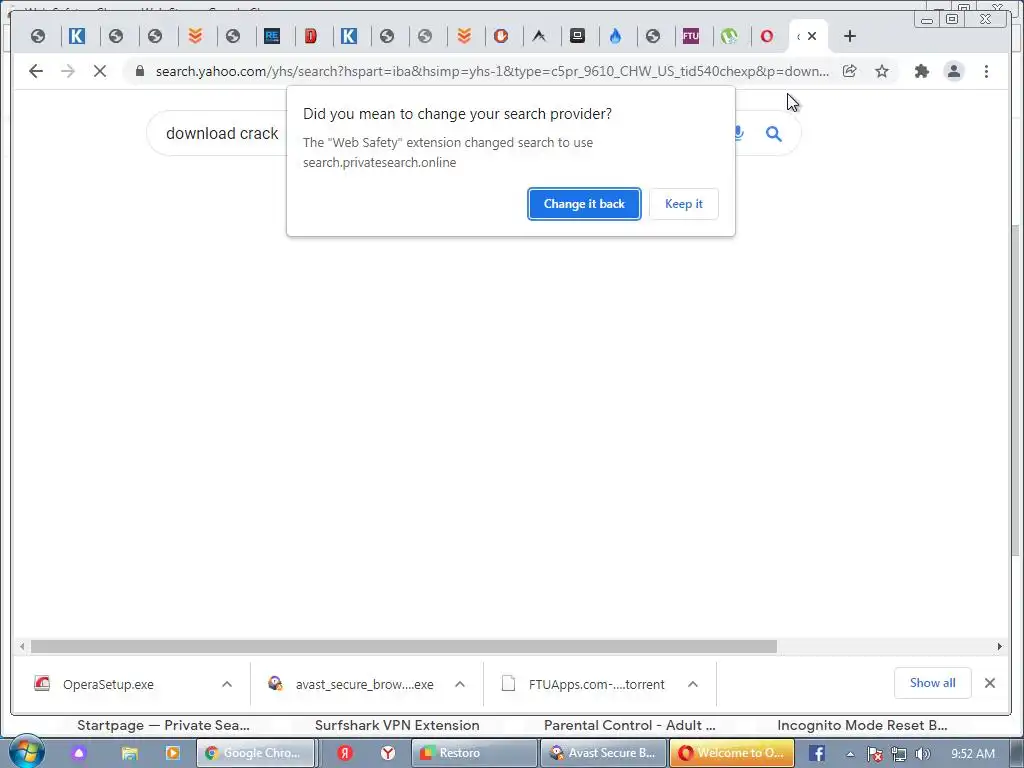This screenshot has width=1024, height=768.
Task: Switch to the Opera logo tab
Action: (x=767, y=36)
